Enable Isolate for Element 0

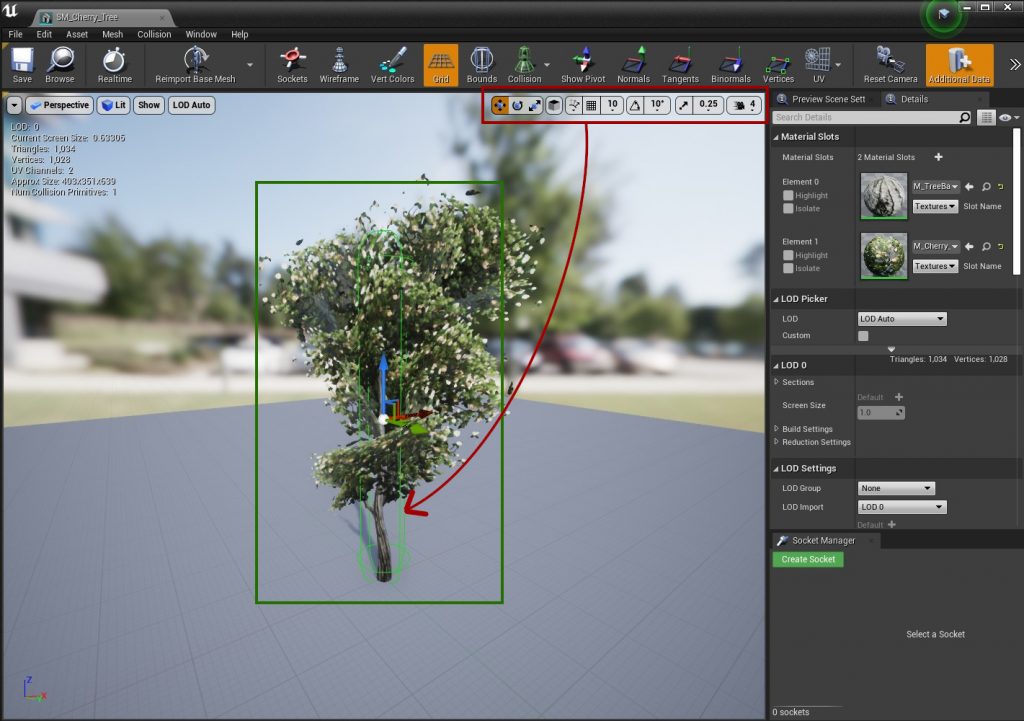coord(788,208)
